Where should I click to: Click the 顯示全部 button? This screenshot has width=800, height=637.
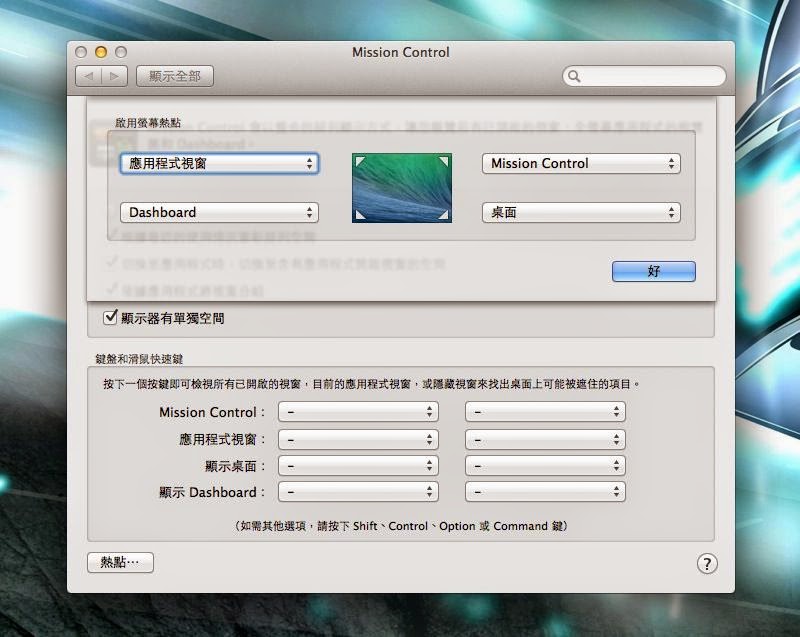[175, 77]
